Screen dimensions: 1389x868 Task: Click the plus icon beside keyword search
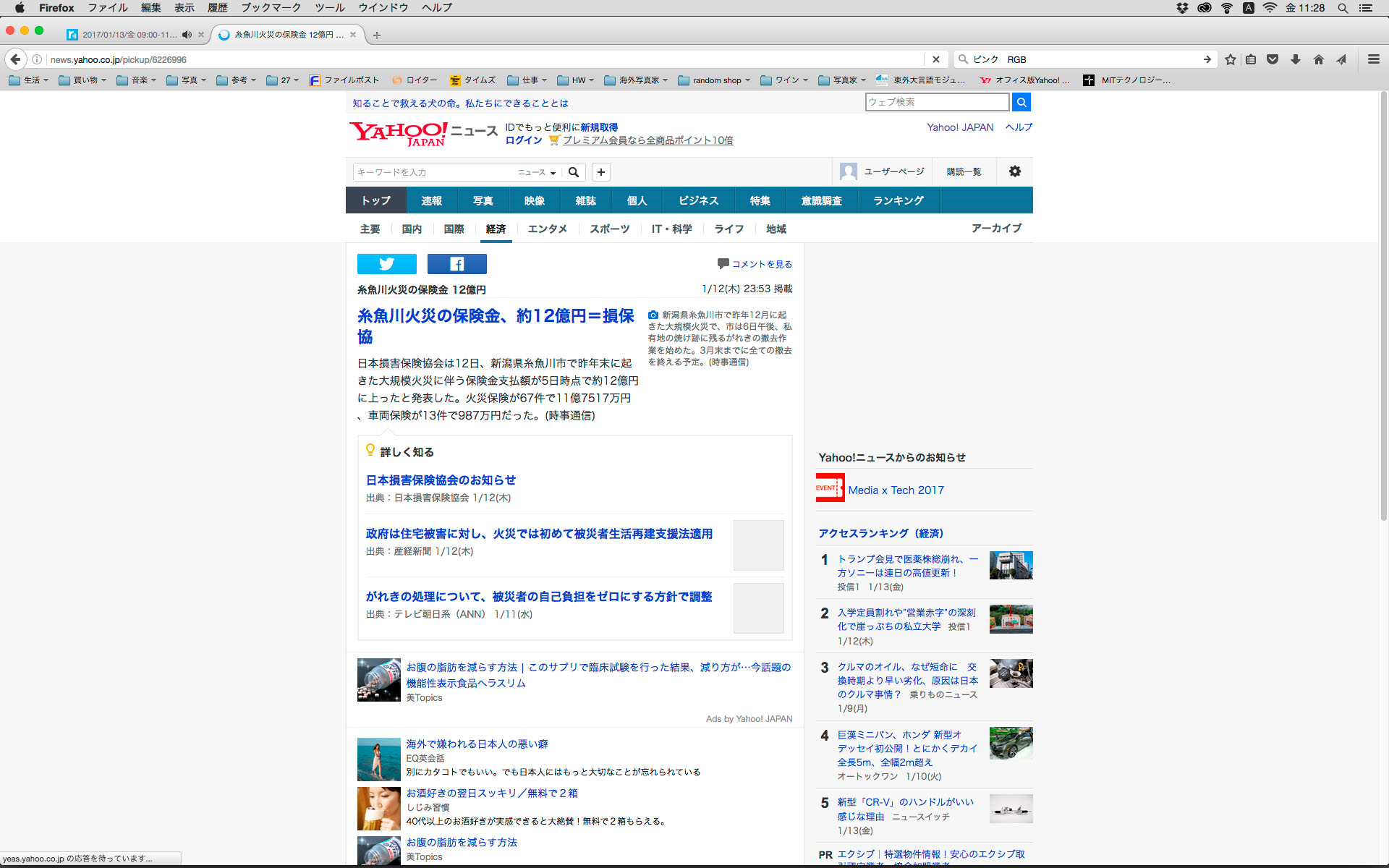tap(600, 172)
